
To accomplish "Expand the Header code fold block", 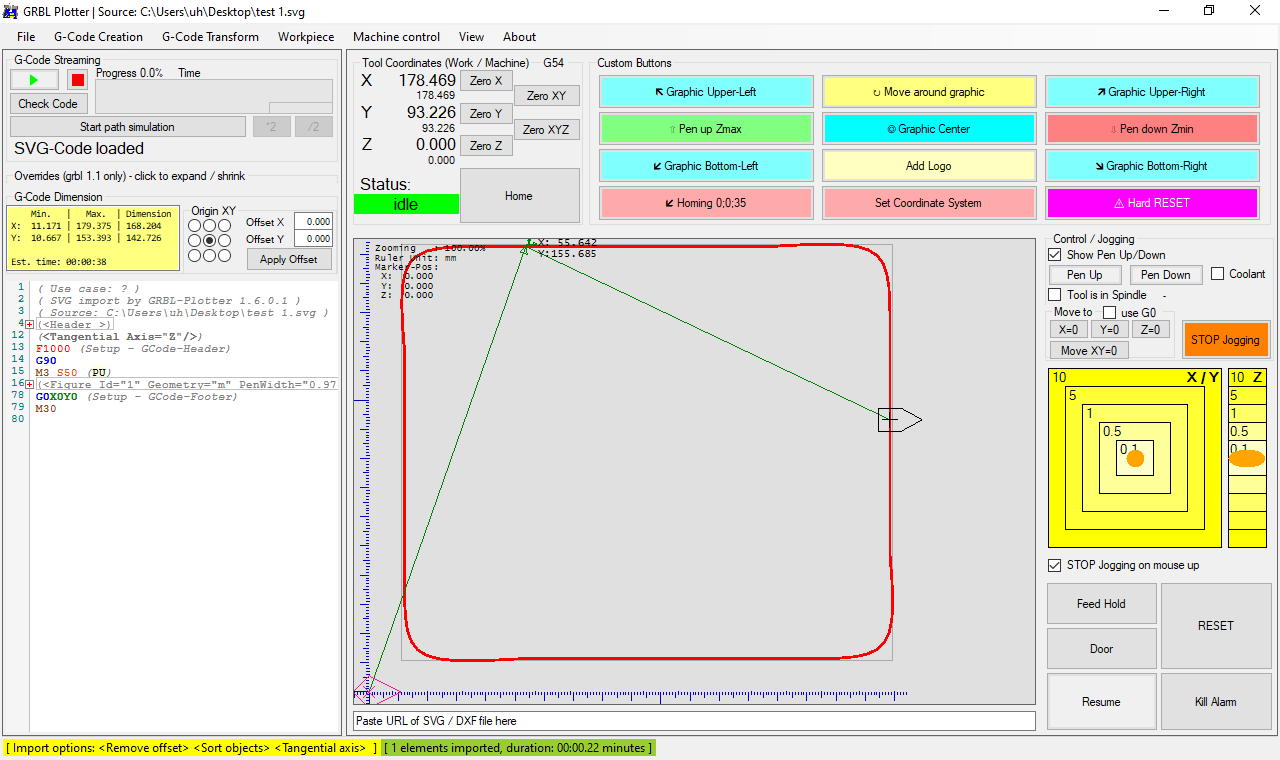I will click(x=30, y=324).
